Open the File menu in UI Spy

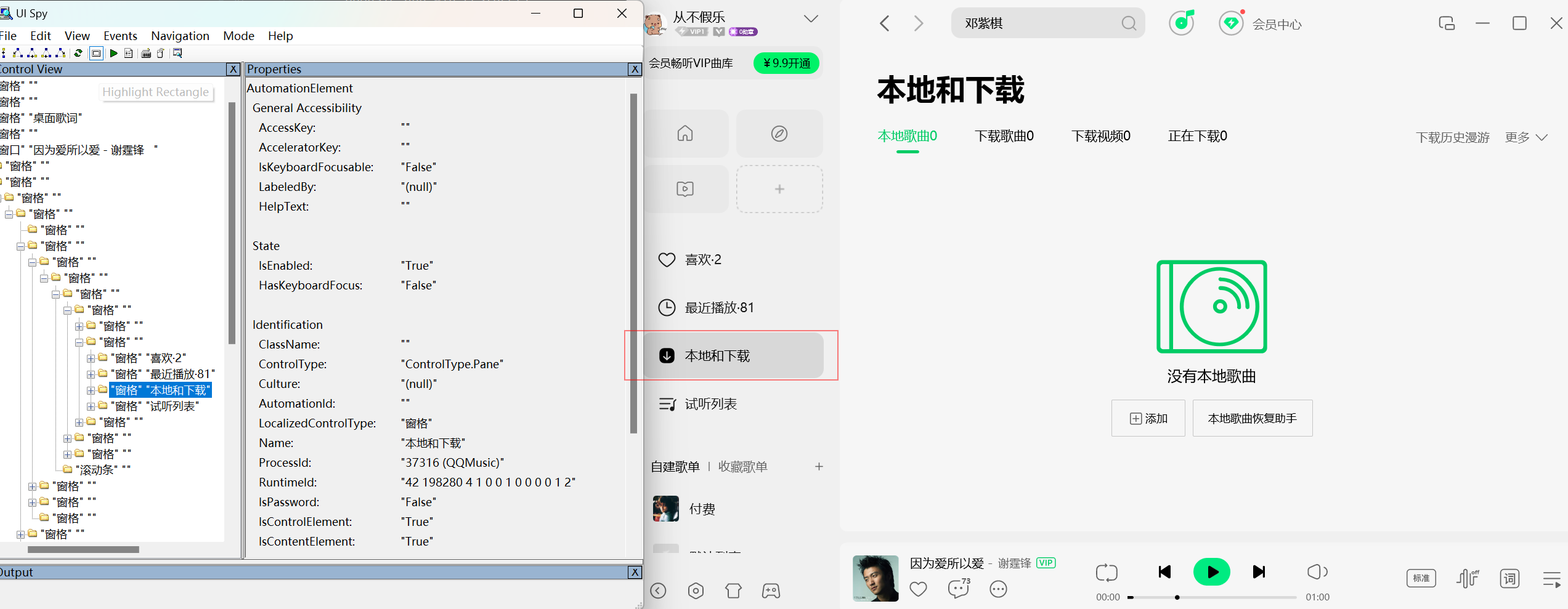pos(8,36)
